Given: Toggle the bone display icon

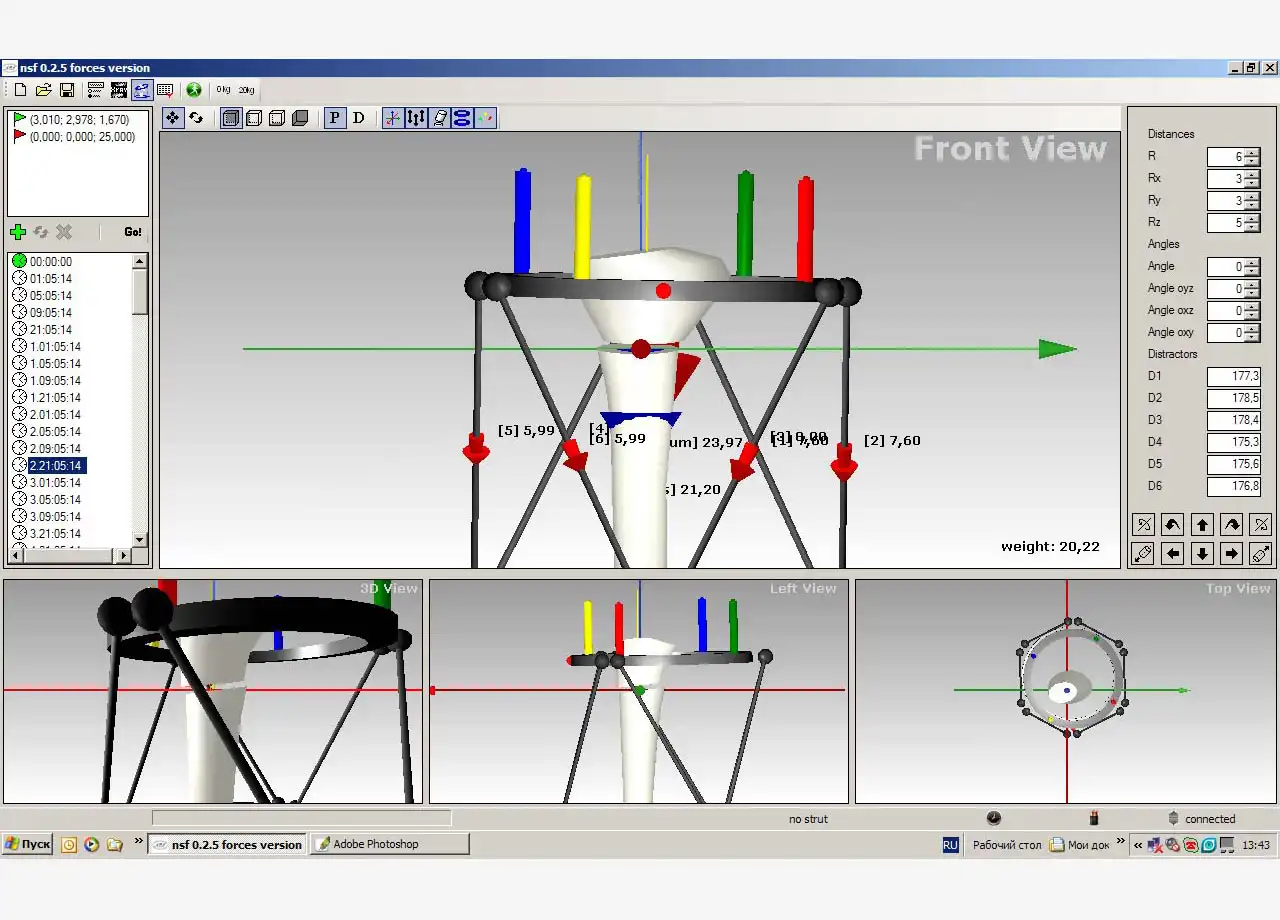Looking at the screenshot, I should pos(439,118).
